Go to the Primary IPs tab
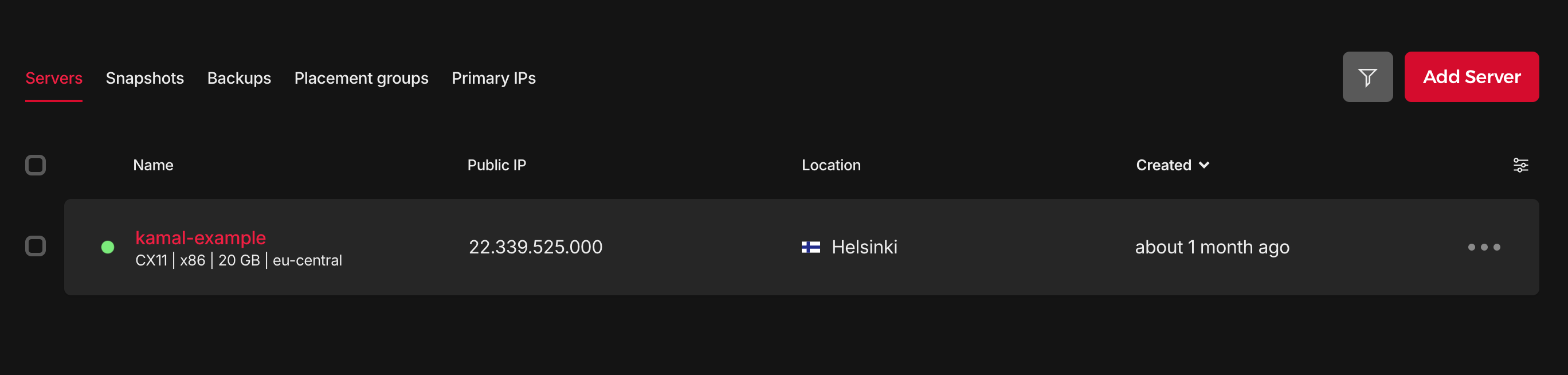Image resolution: width=1568 pixels, height=375 pixels. (493, 78)
